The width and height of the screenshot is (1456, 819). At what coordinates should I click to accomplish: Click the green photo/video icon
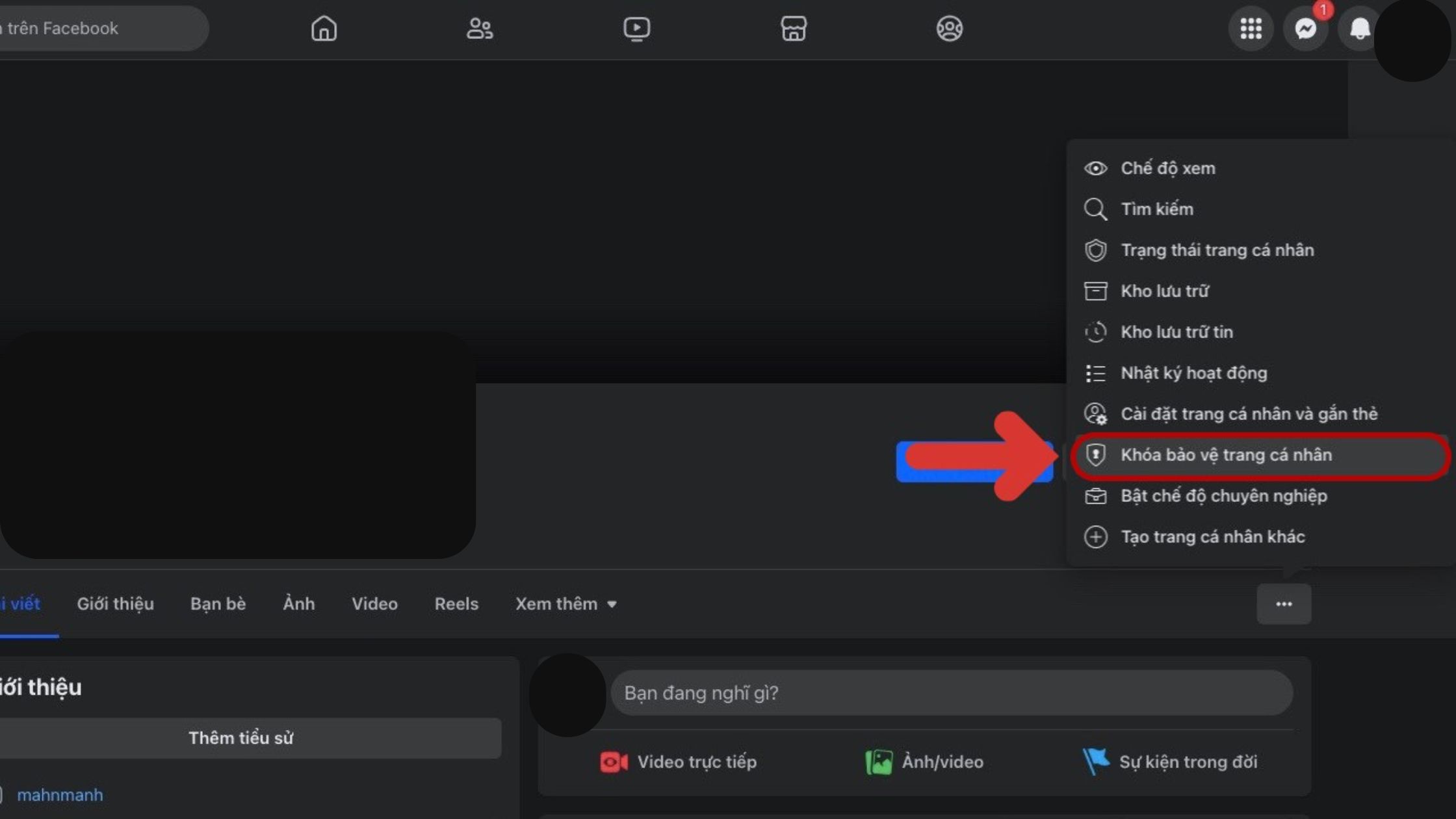click(x=879, y=762)
